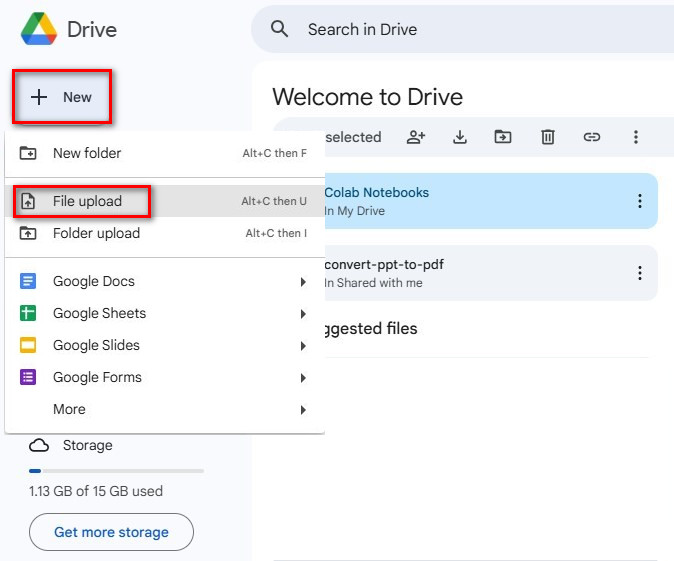Click the green Google Sheets icon
This screenshot has width=674, height=561.
pyautogui.click(x=28, y=313)
